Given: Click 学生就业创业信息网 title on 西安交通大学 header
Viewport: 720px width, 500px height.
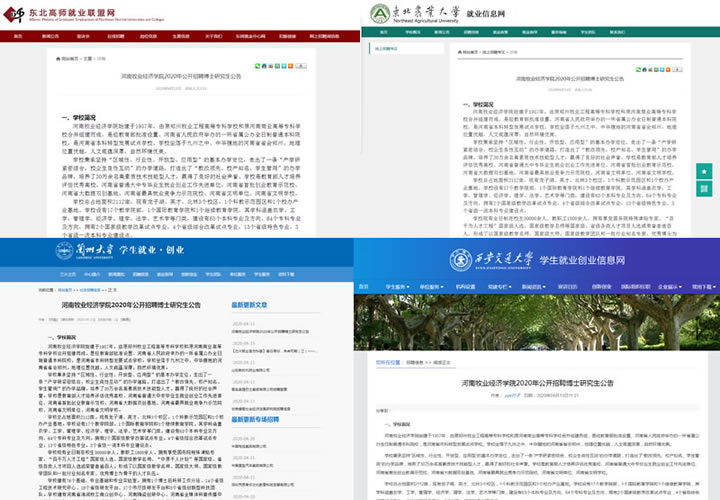Looking at the screenshot, I should pos(582,260).
